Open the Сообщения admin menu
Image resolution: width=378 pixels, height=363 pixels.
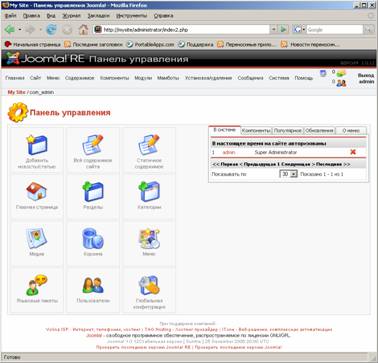point(250,78)
